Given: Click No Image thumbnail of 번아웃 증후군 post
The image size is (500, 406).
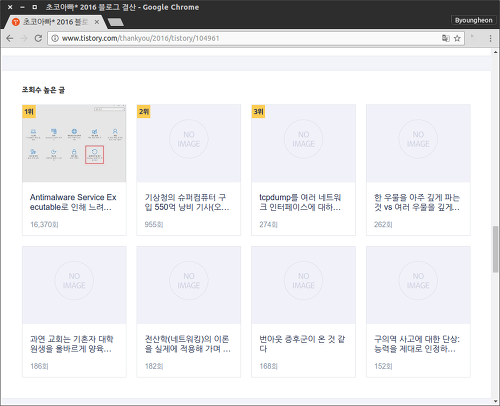Looking at the screenshot, I should 303,285.
